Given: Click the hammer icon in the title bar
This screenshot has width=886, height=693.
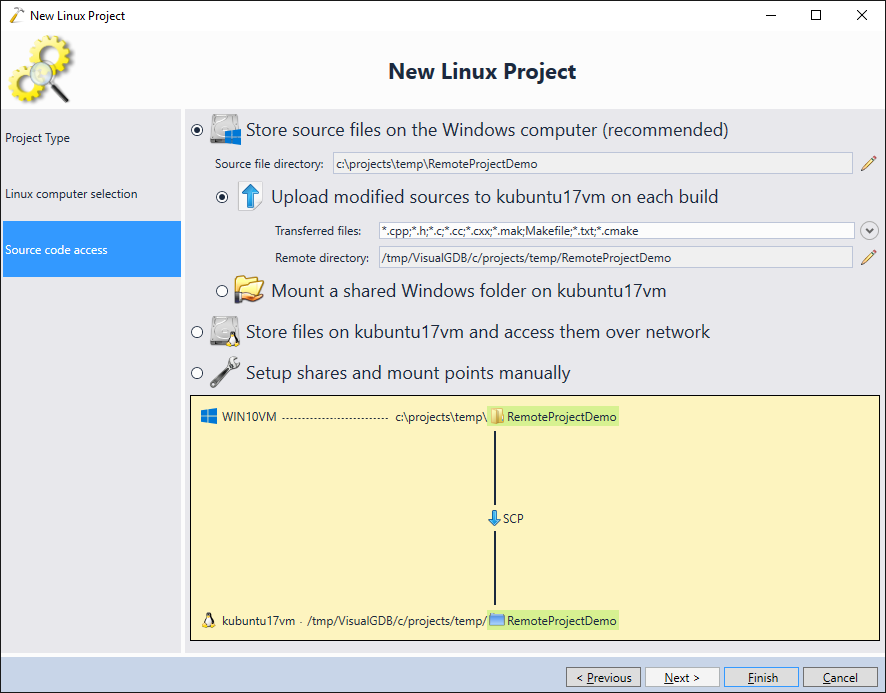Looking at the screenshot, I should (16, 15).
